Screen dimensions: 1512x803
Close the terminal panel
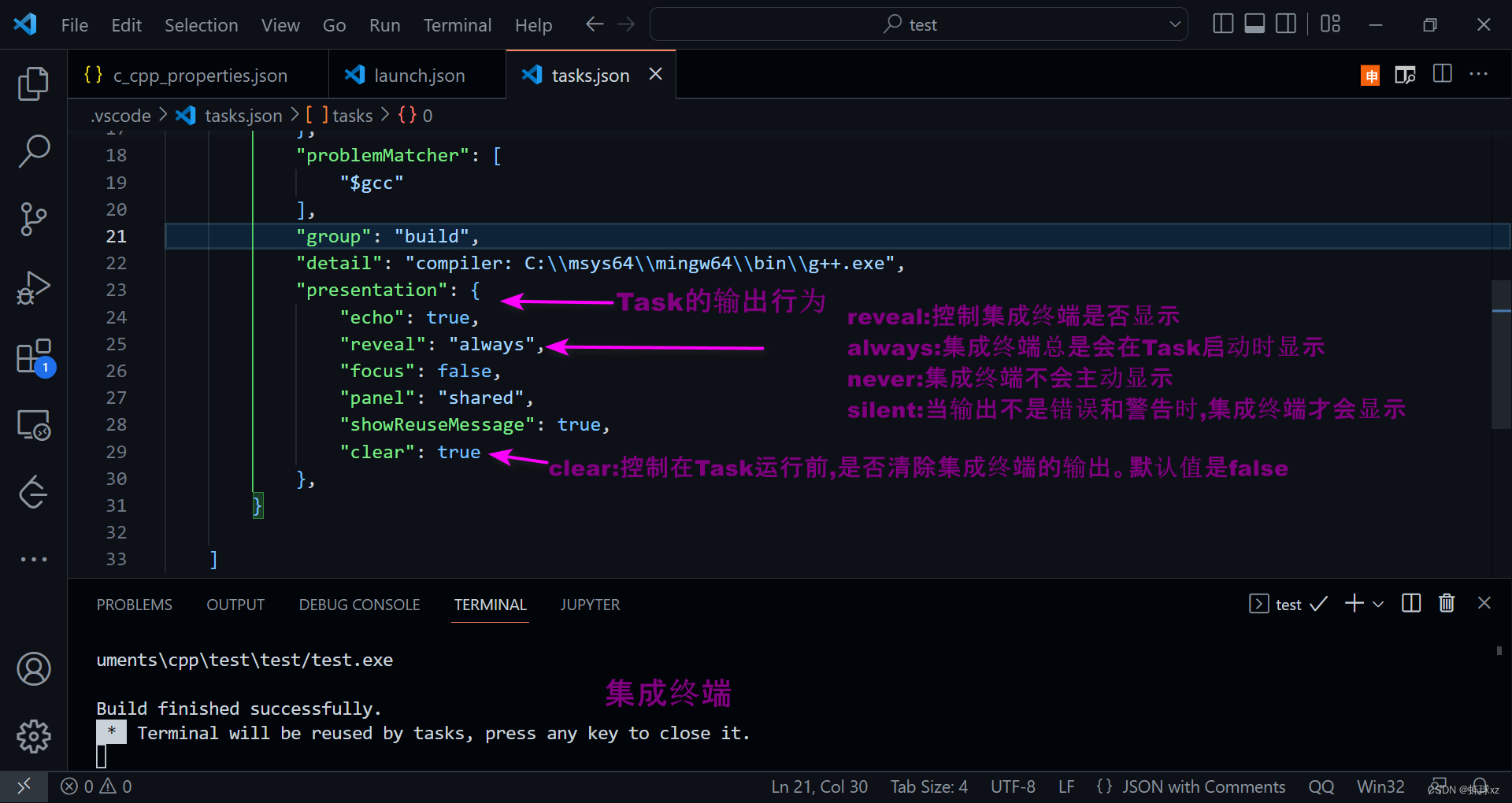(1484, 603)
